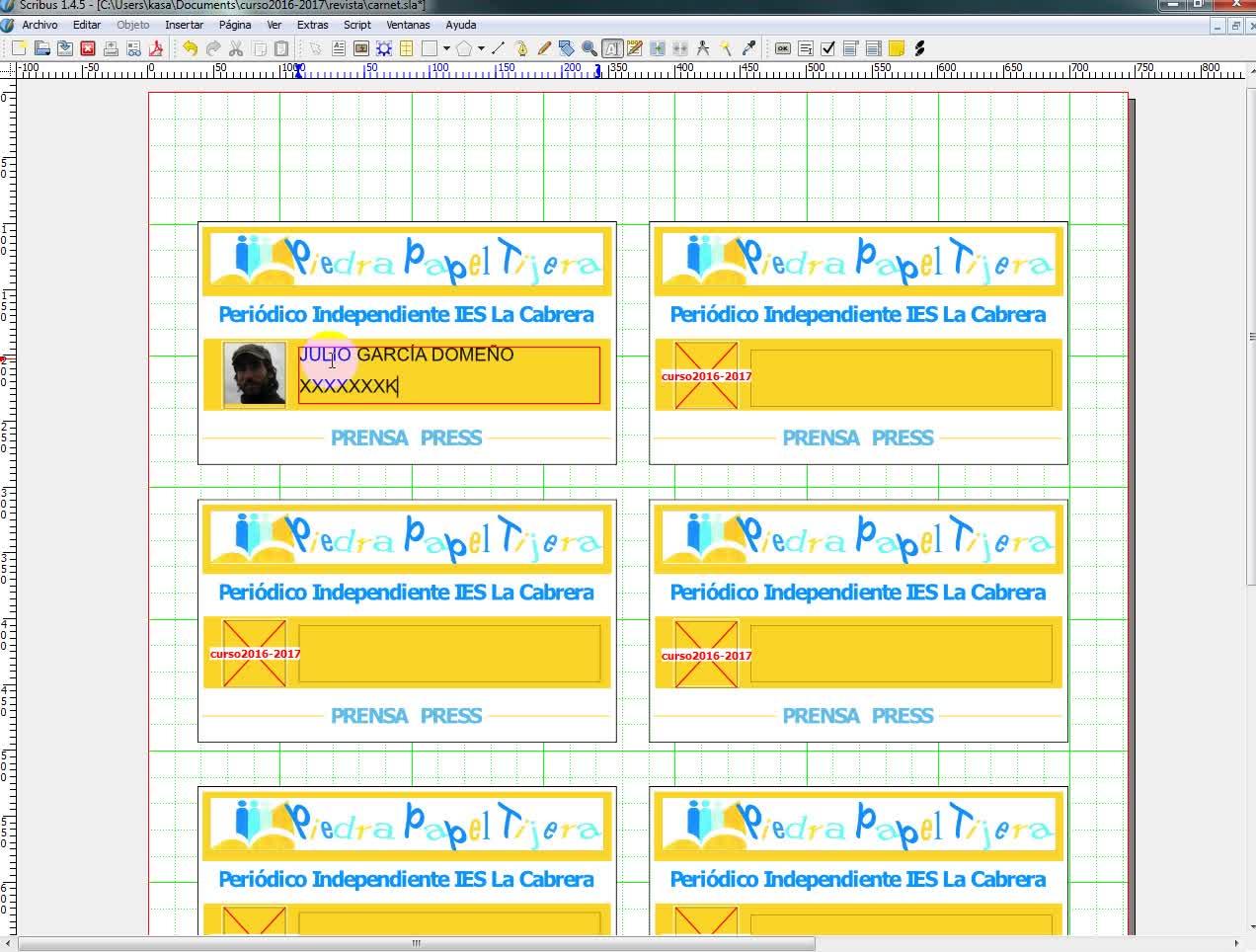The height and width of the screenshot is (952, 1256).
Task: Insert a PDF Text Field icon
Action: pos(806,48)
